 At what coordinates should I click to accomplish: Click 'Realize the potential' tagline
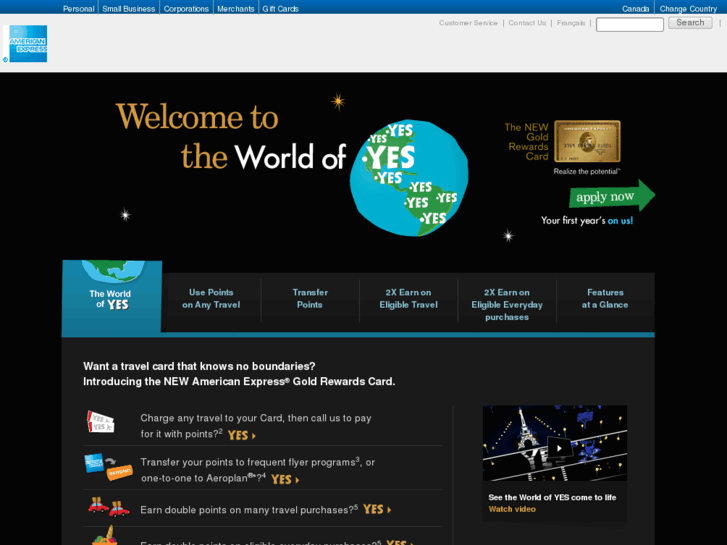(587, 171)
